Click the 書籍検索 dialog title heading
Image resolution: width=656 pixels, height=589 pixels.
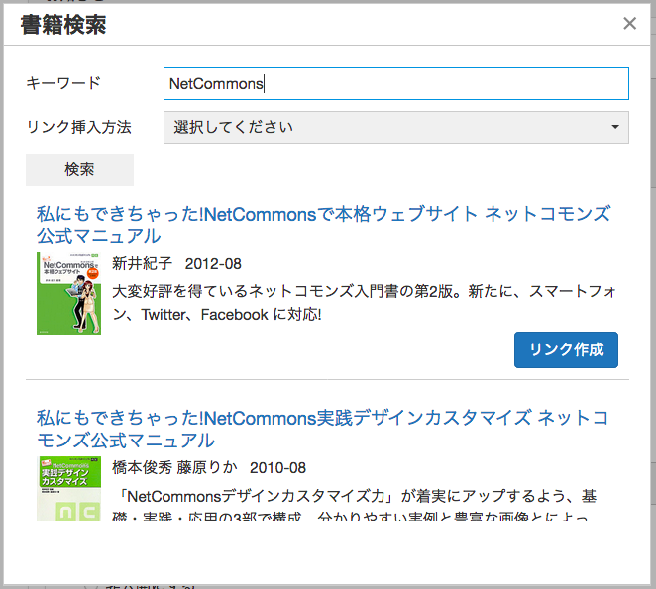(64, 25)
